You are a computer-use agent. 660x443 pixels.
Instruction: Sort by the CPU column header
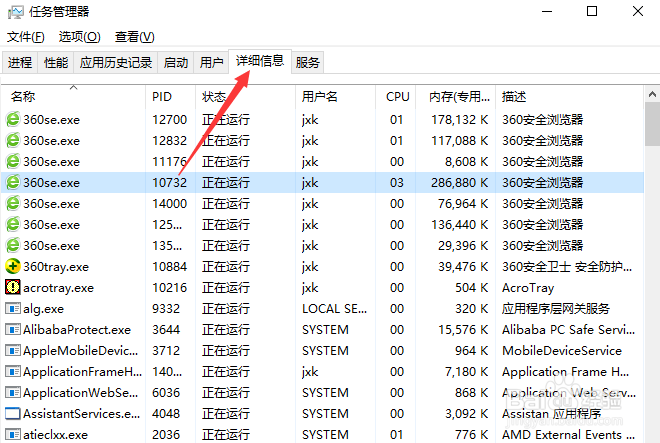tap(396, 96)
